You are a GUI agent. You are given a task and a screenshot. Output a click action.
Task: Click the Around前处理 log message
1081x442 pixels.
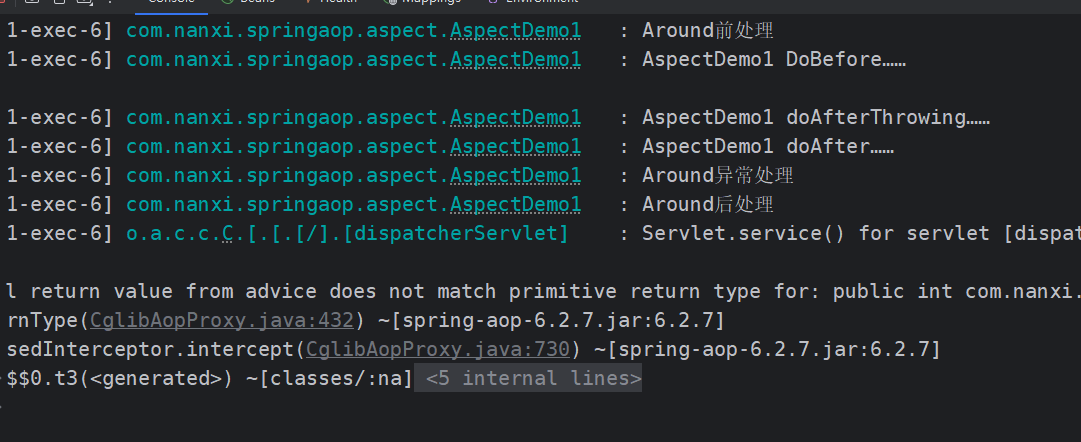click(708, 31)
